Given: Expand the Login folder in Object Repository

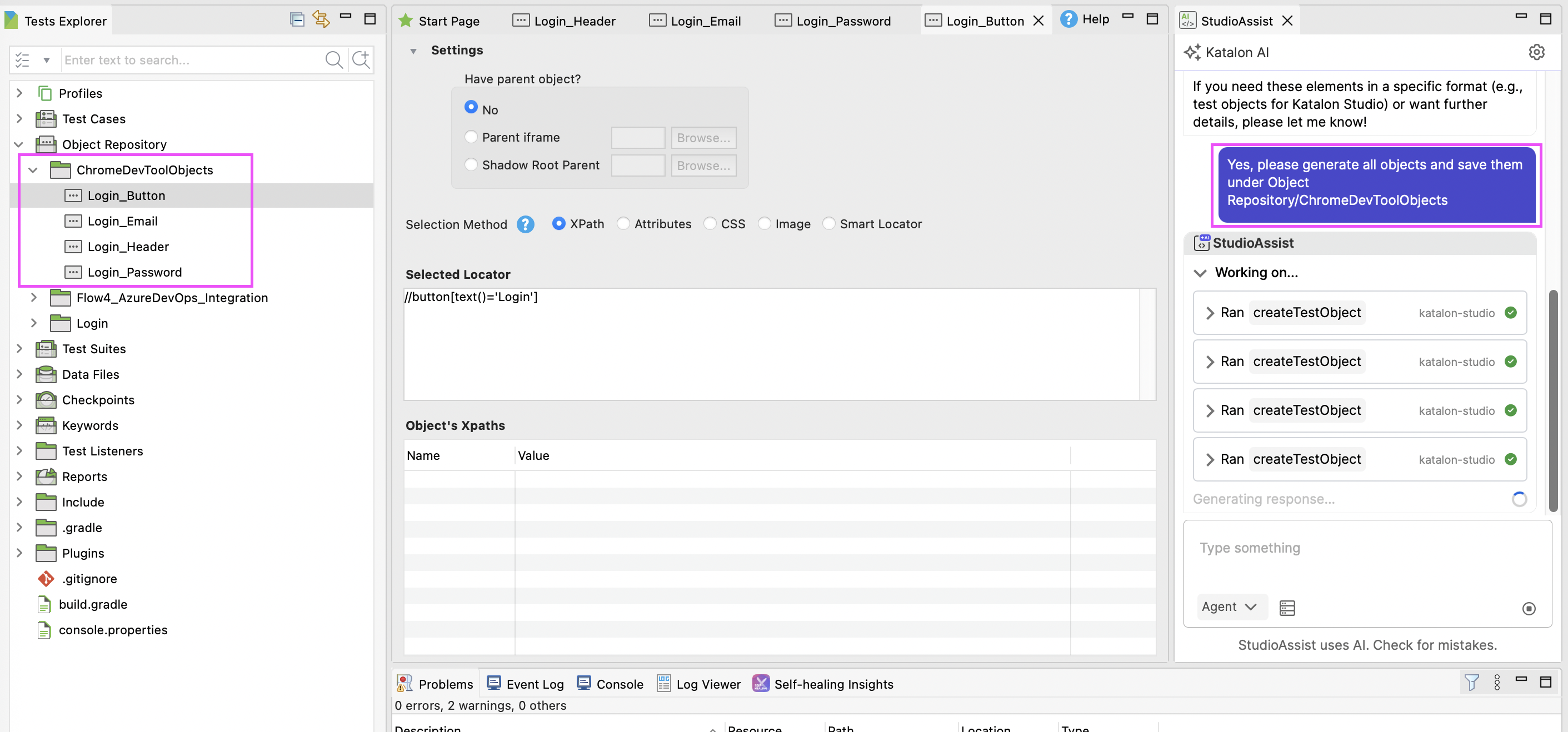Looking at the screenshot, I should 34,323.
